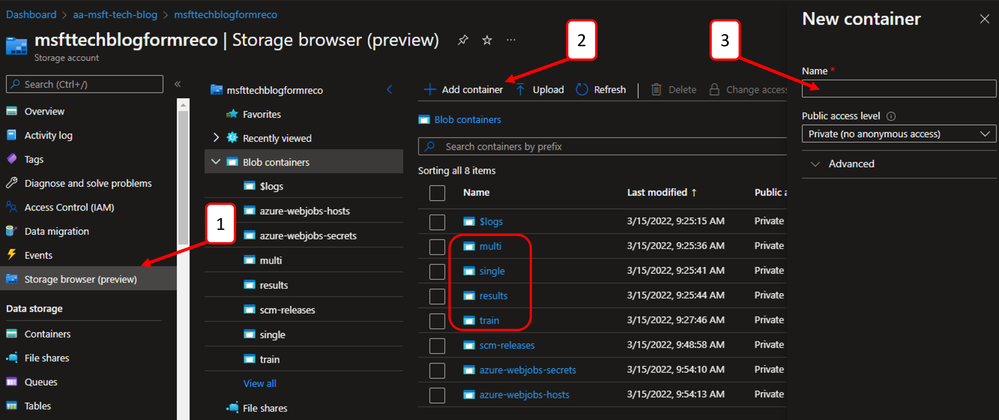Click the Queues icon in the left menu

tap(11, 382)
